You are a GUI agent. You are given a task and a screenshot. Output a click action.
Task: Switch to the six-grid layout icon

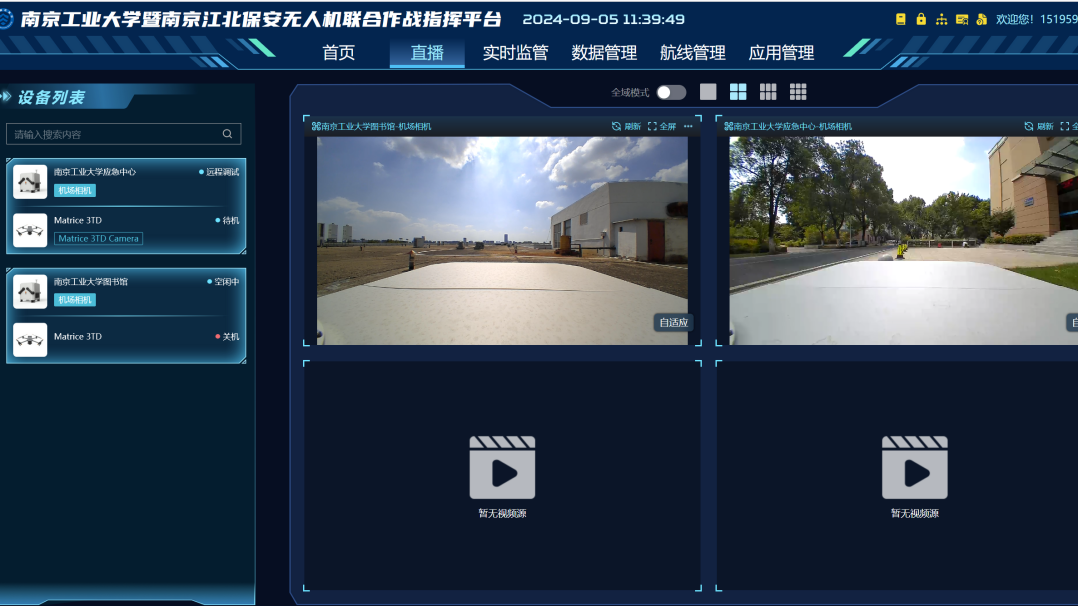tap(768, 92)
